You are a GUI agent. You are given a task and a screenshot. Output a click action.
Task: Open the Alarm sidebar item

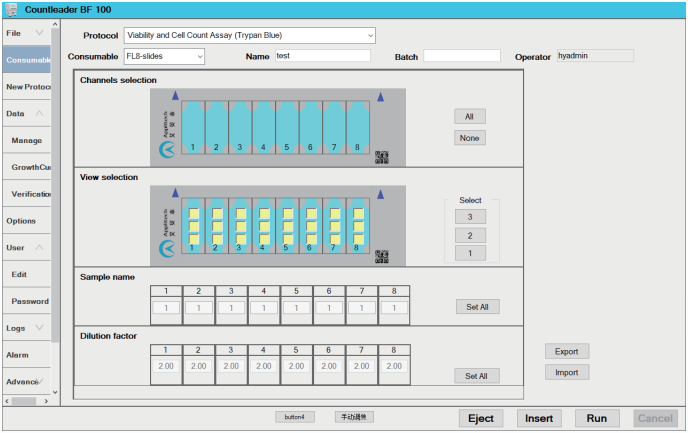click(27, 355)
